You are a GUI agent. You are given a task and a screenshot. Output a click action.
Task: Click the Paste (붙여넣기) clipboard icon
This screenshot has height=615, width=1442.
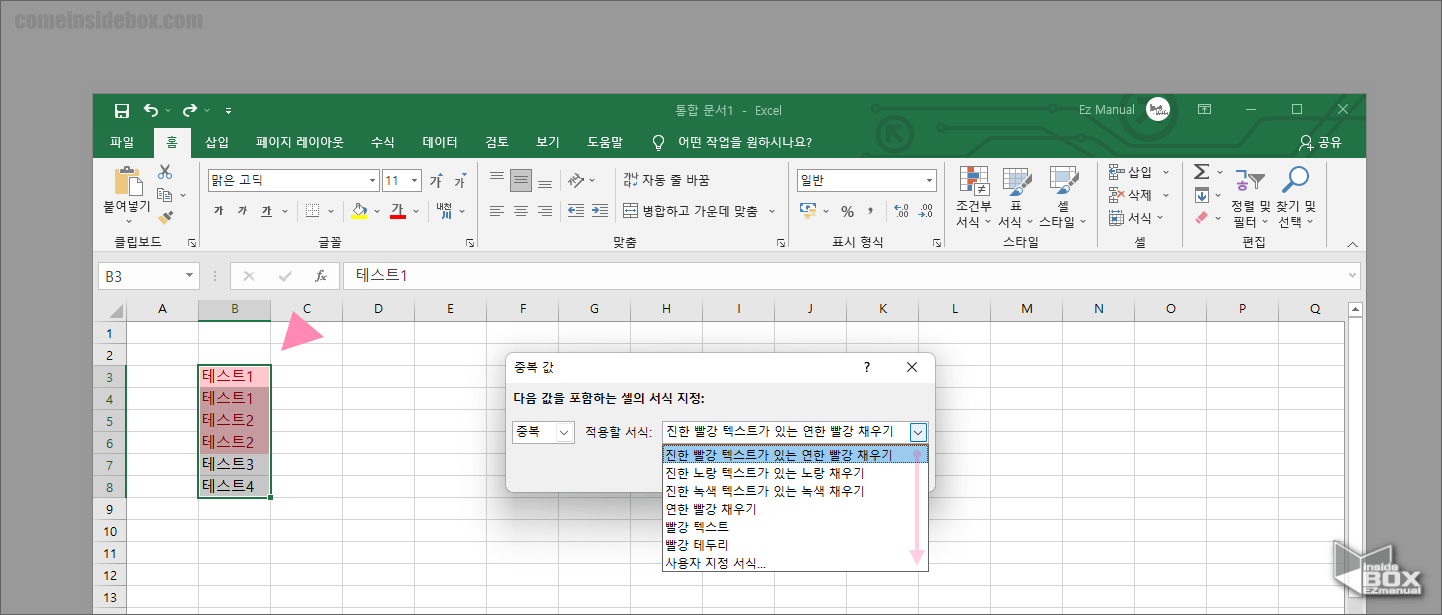128,181
